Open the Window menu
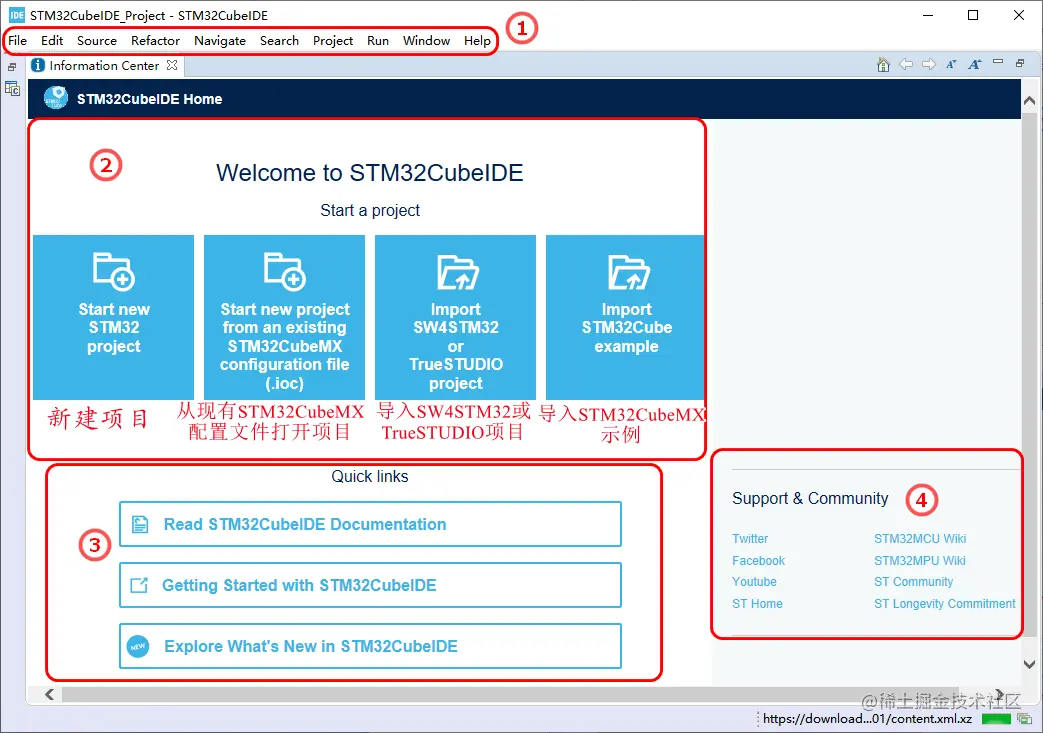 426,41
